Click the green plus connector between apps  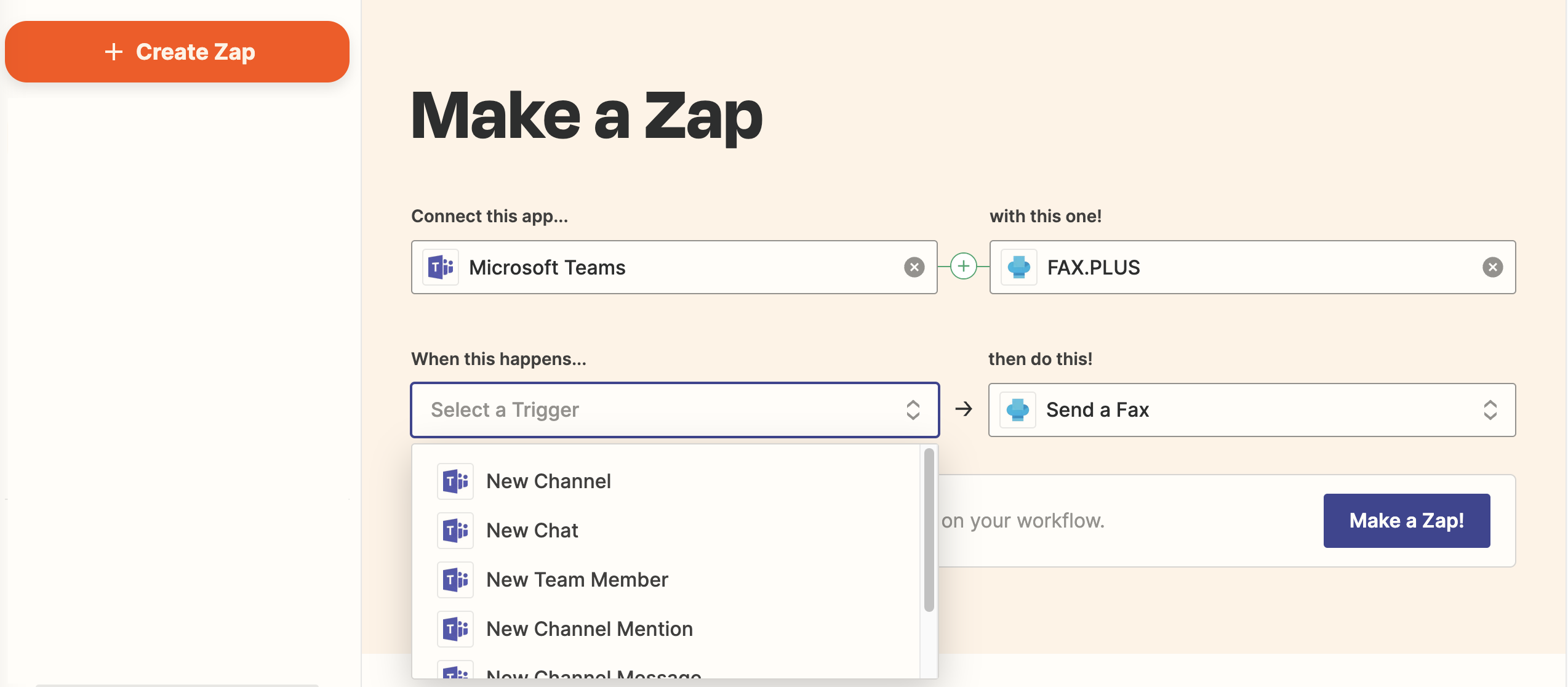tap(963, 267)
